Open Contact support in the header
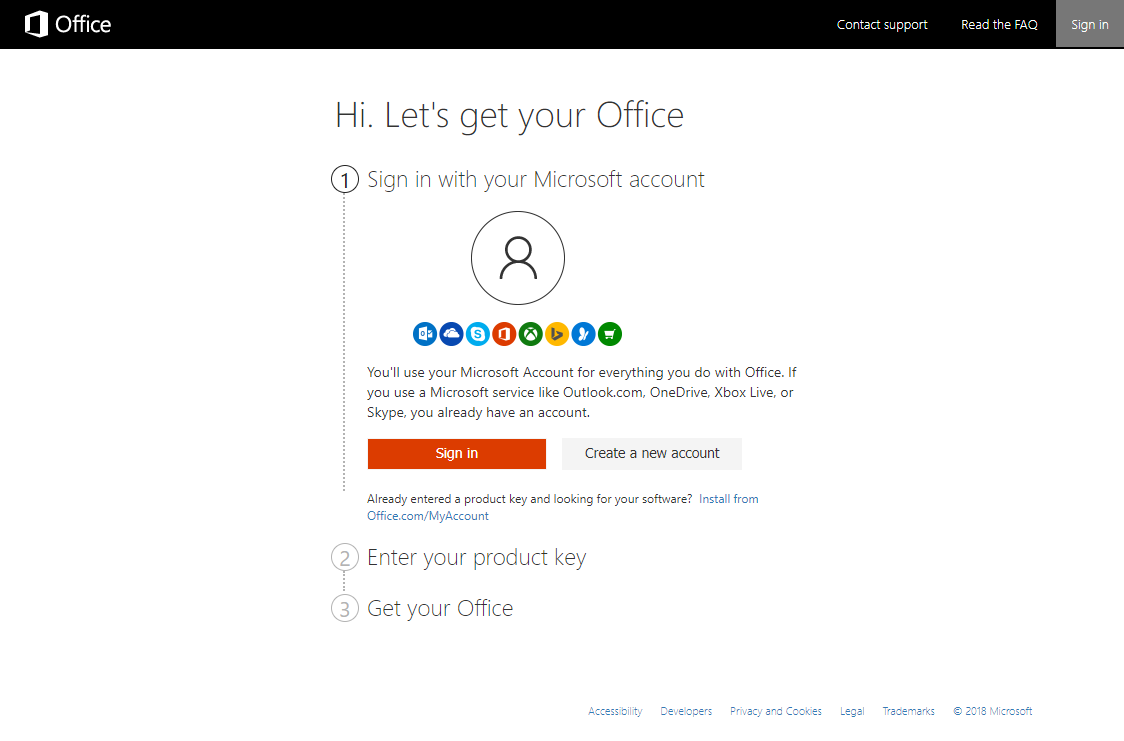This screenshot has width=1124, height=741. click(x=882, y=24)
